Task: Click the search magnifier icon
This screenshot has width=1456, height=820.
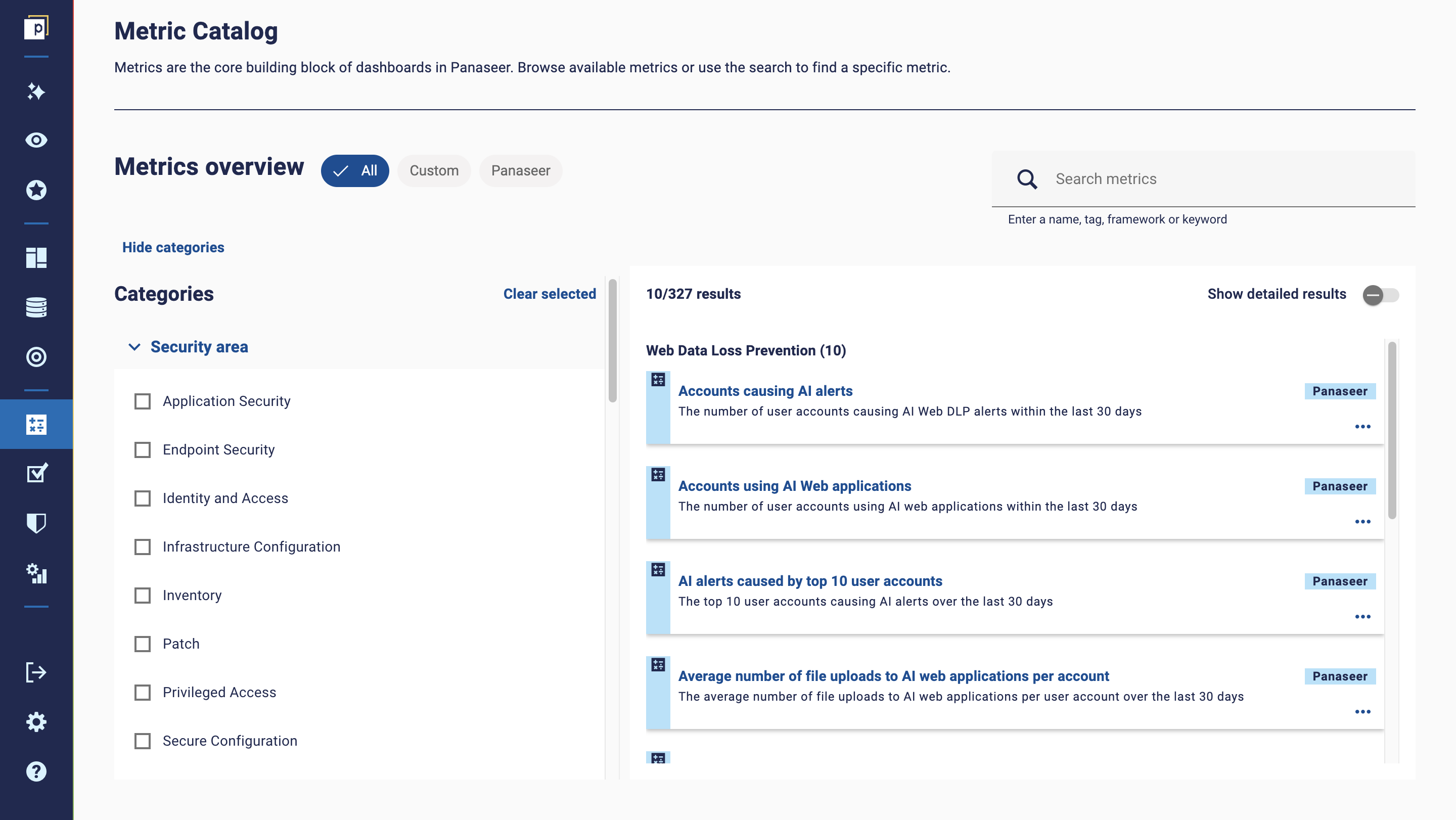Action: [x=1027, y=179]
